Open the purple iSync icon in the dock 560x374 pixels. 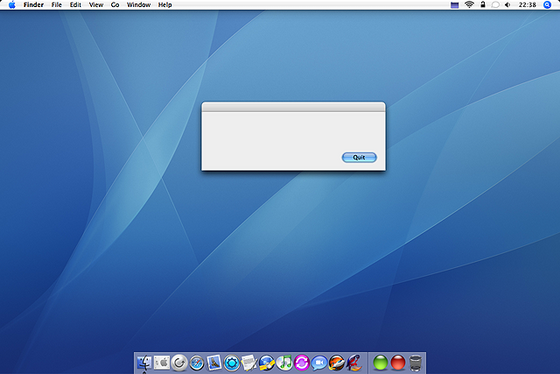302,363
